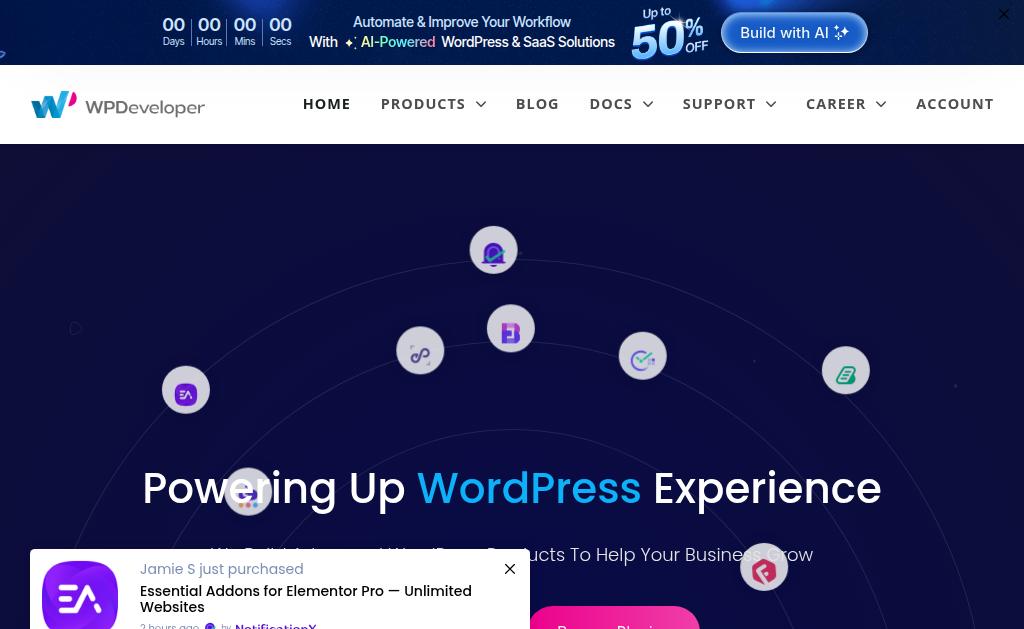Click the Essential Addons for Elementor Pro notification title
Image resolution: width=1024 pixels, height=629 pixels.
(x=306, y=599)
